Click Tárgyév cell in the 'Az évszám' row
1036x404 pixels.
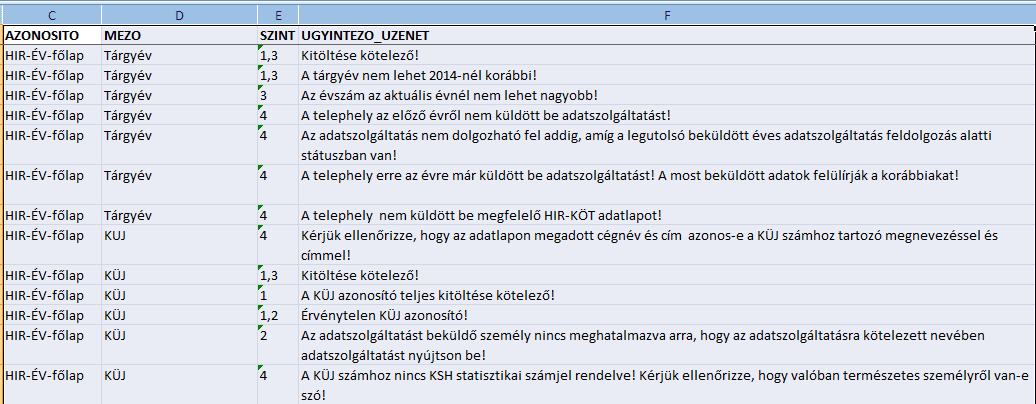pyautogui.click(x=179, y=95)
